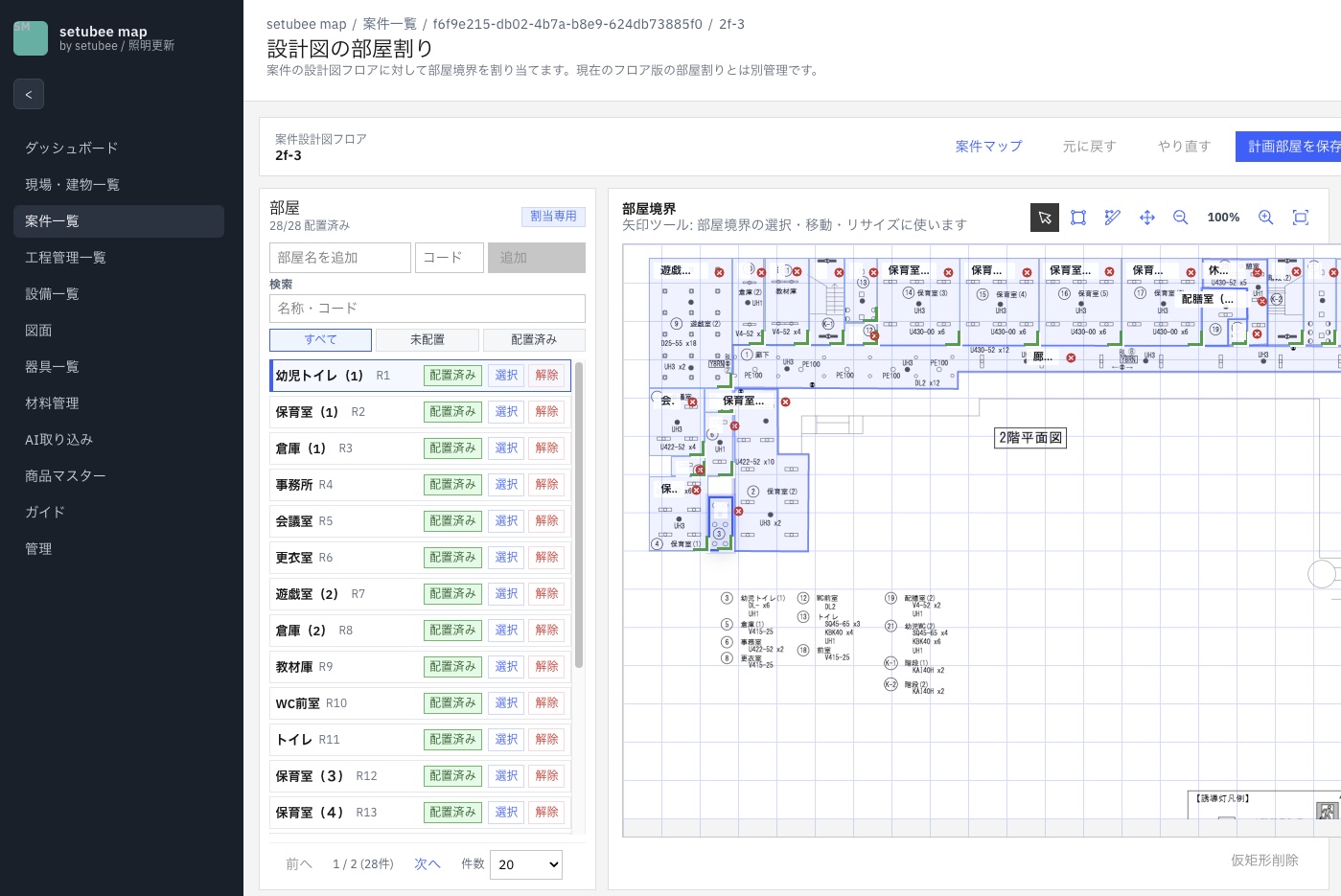Screen dimensions: 1341x896
Task: Click 選択 for 倉庫 (2) R8
Action: 506,631
